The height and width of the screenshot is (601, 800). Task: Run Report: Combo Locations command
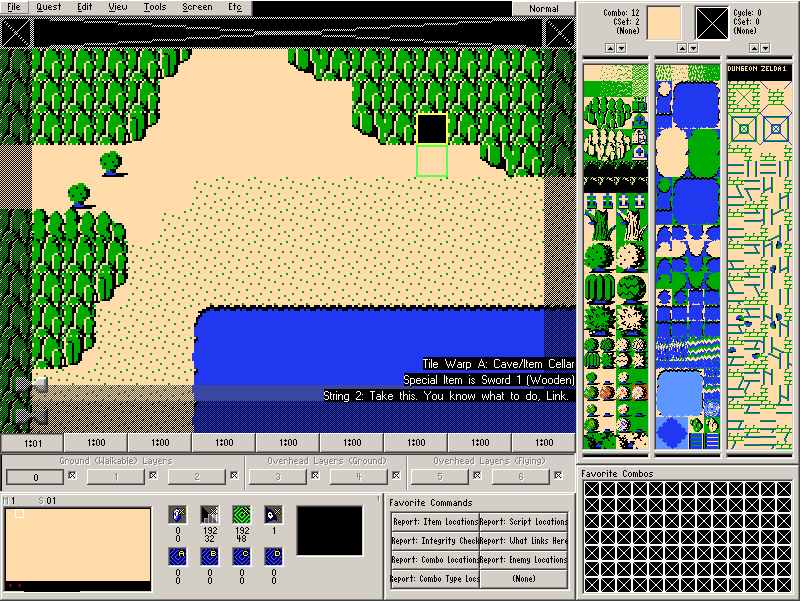coord(435,560)
